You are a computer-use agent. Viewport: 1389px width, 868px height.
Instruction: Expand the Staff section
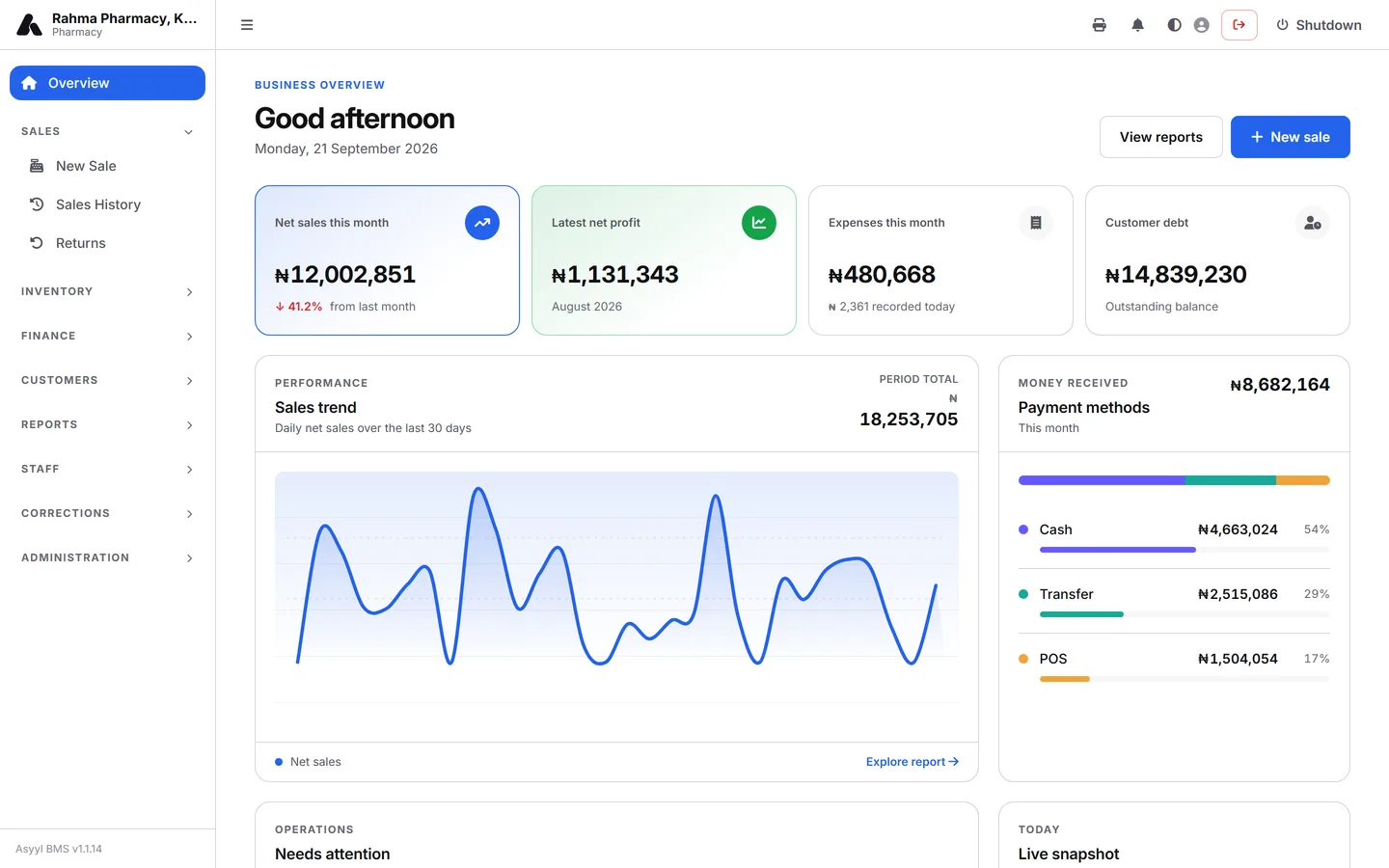click(107, 469)
